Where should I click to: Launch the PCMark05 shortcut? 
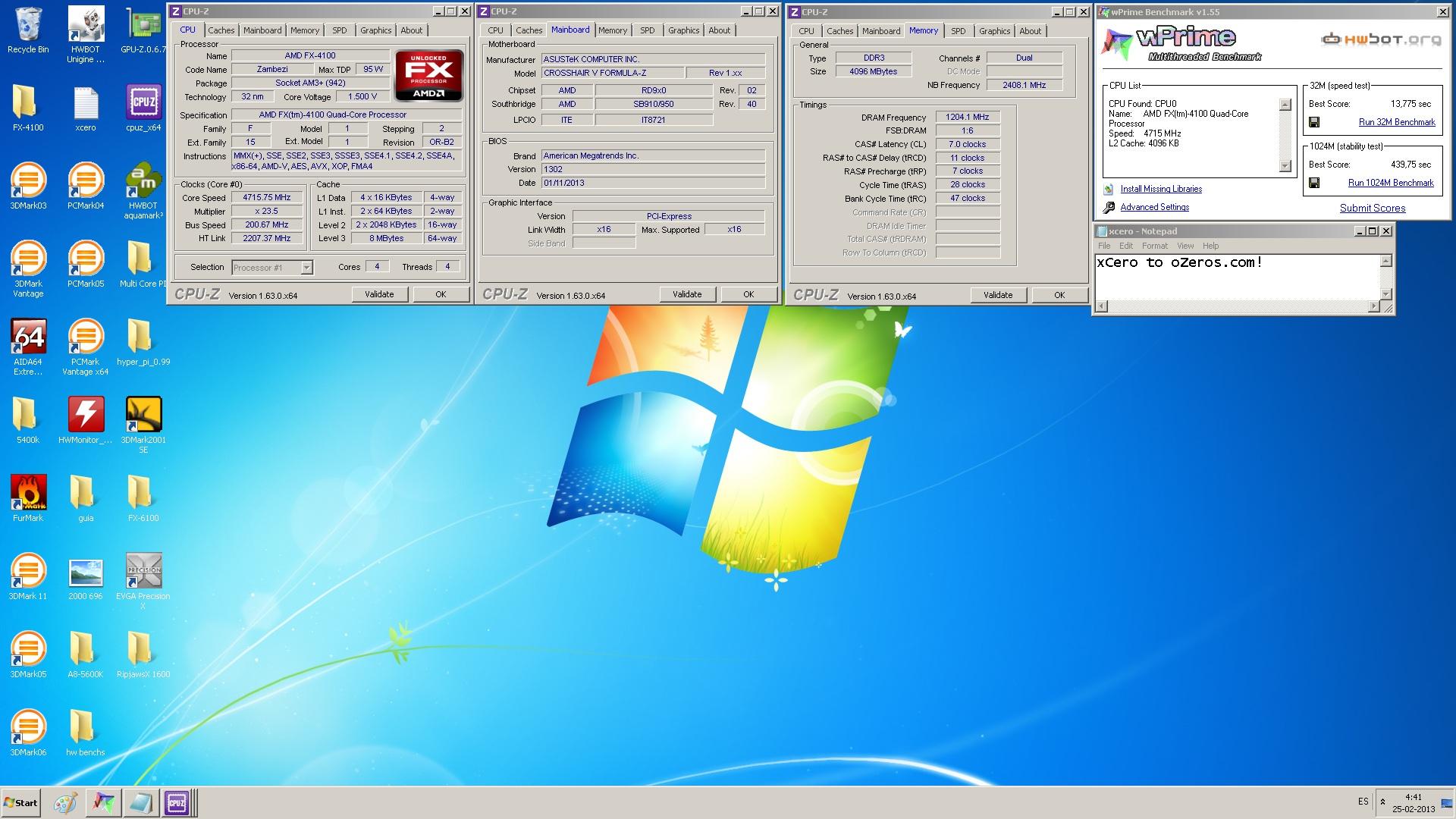point(86,265)
